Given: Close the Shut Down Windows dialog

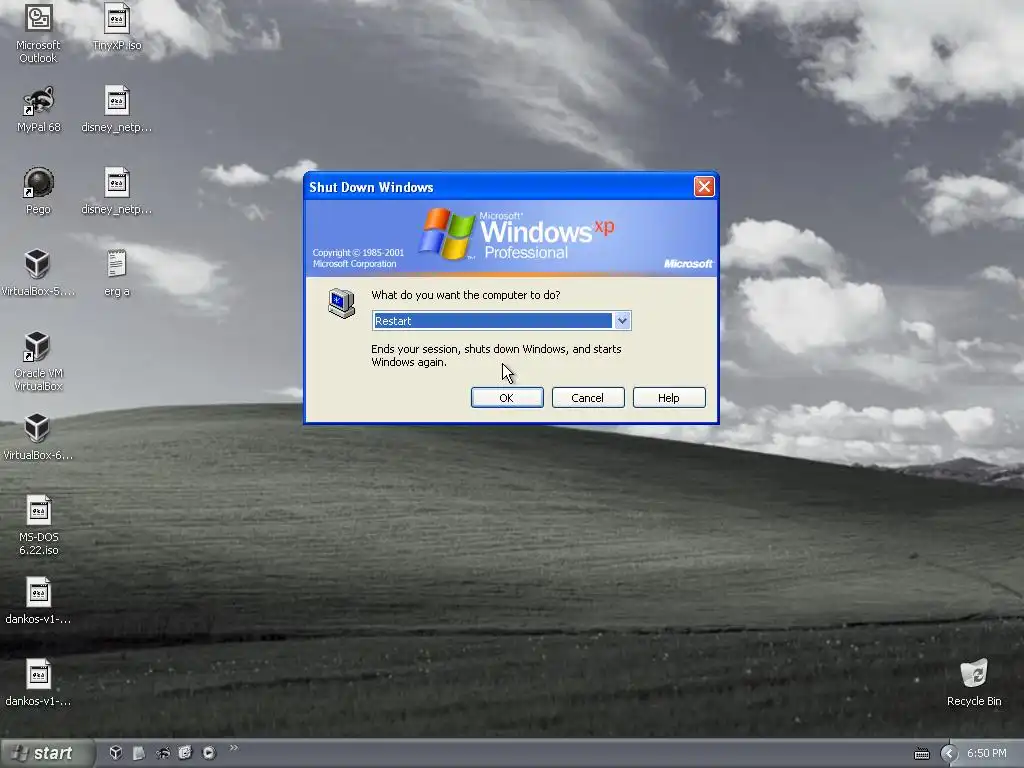Looking at the screenshot, I should click(x=704, y=187).
